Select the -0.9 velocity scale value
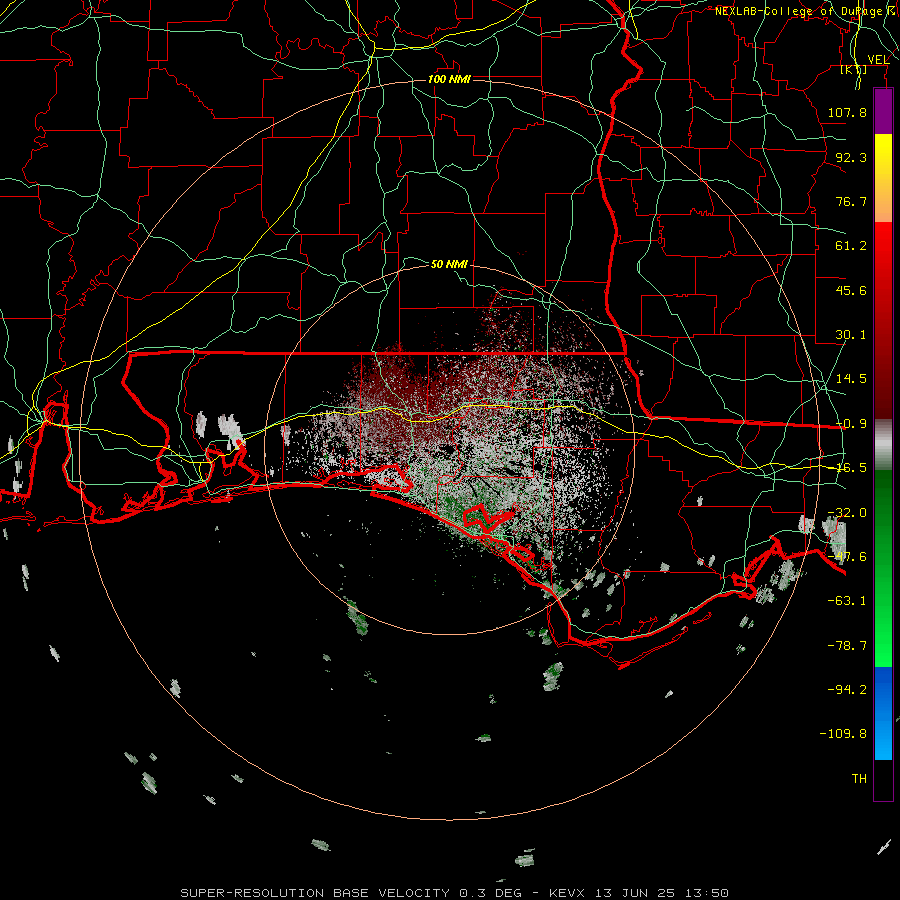900x900 pixels. pyautogui.click(x=851, y=424)
